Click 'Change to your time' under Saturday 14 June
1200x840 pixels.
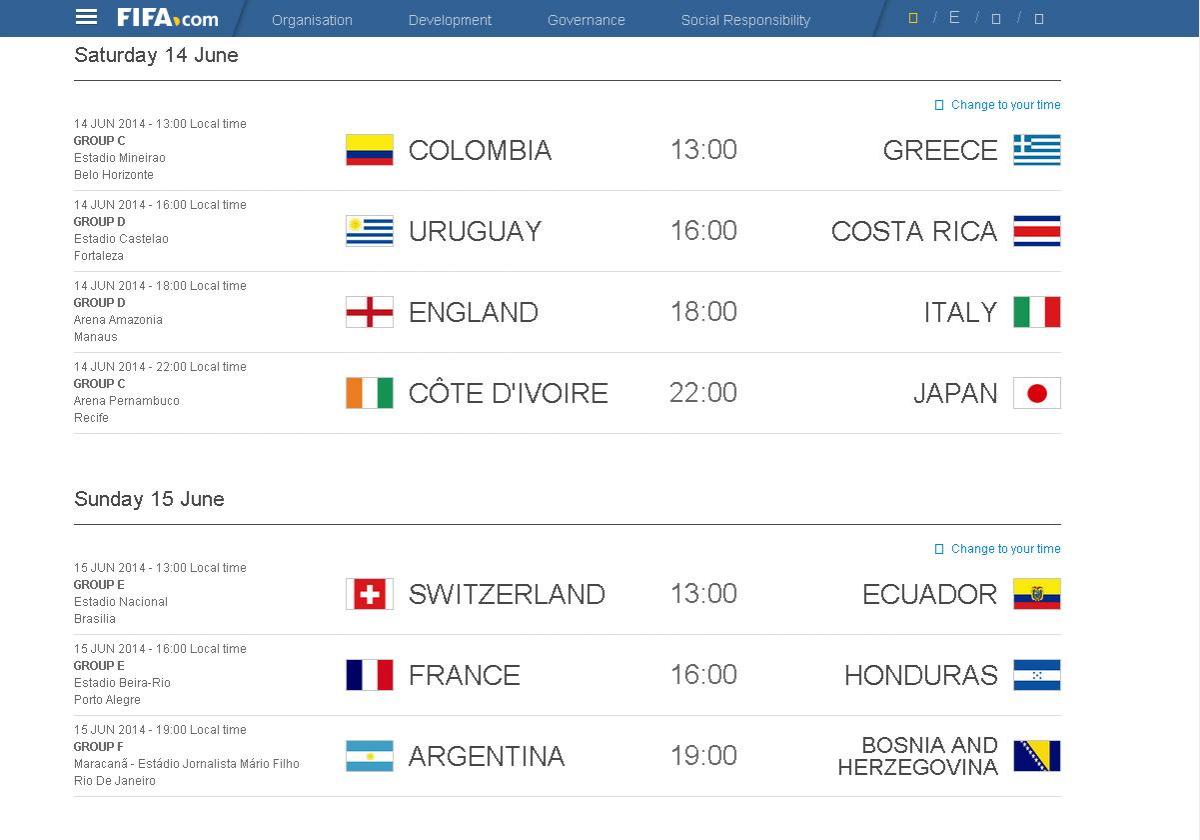tap(1005, 105)
